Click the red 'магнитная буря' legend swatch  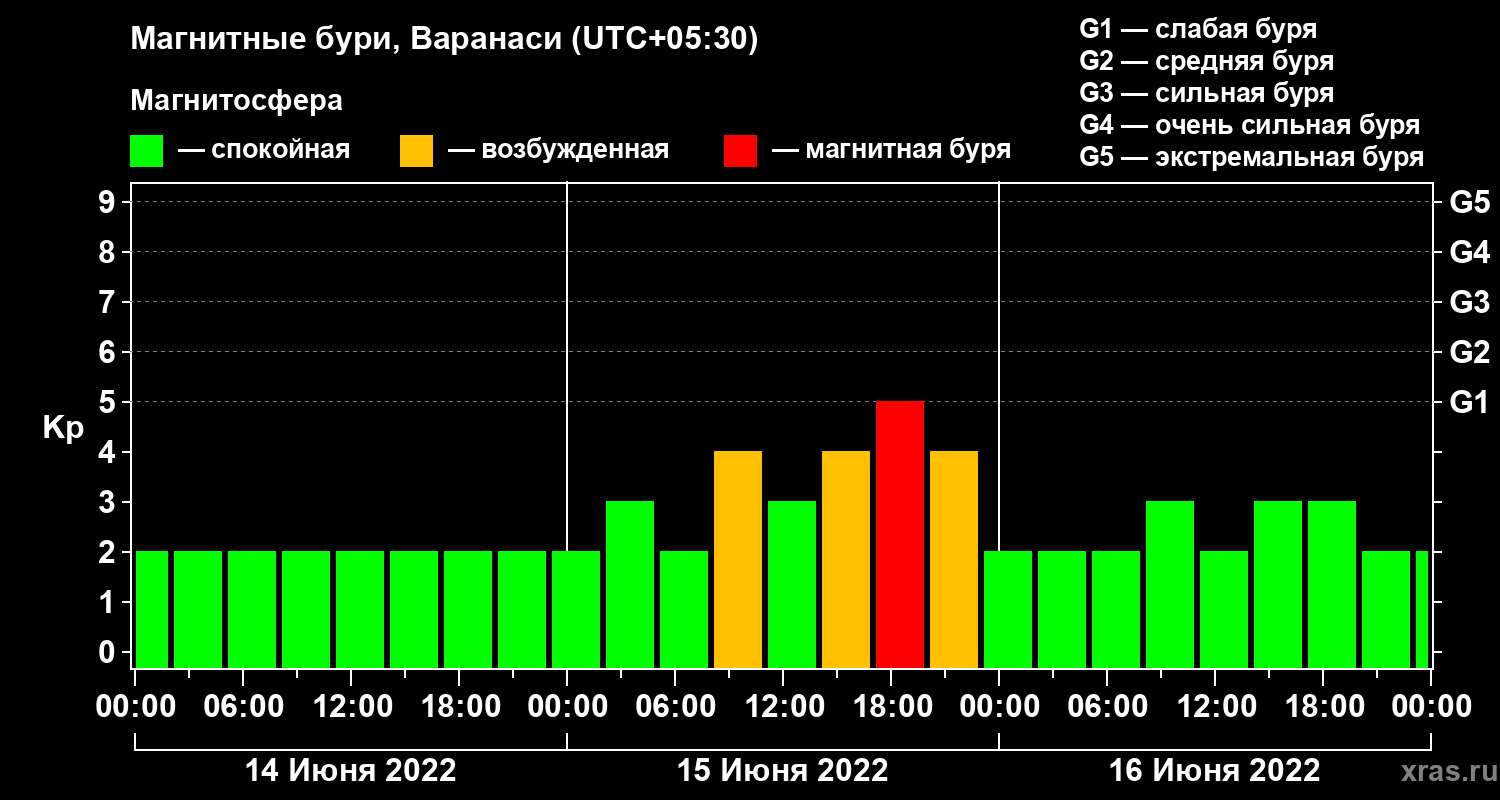tap(740, 151)
